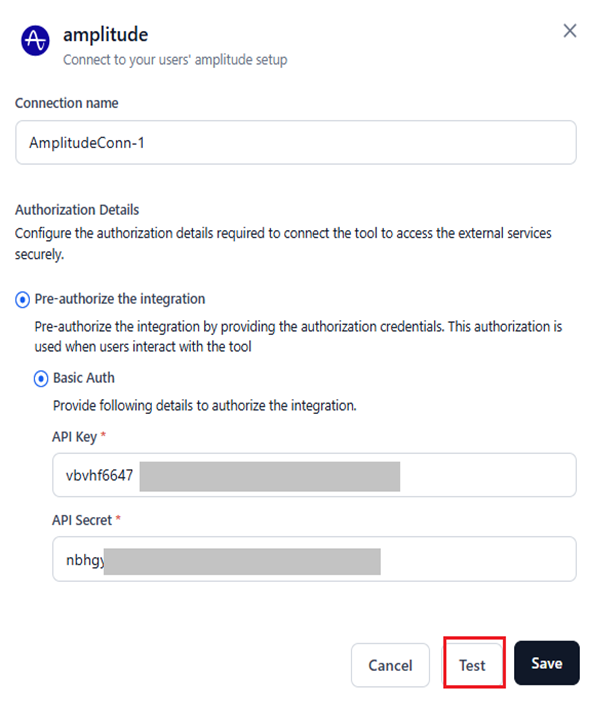The image size is (592, 702).
Task: Click the Authorization Details heading
Action: pyautogui.click(x=77, y=210)
